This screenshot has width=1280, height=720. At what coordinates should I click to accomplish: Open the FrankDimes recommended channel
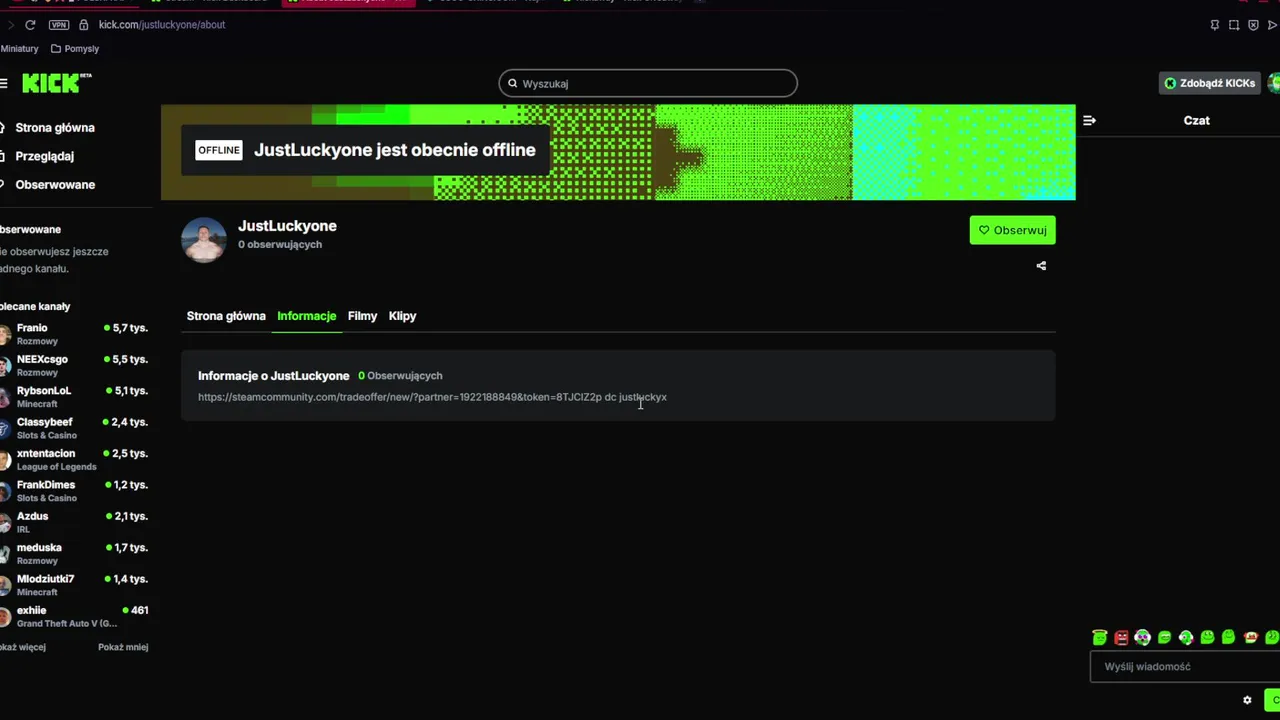75,491
